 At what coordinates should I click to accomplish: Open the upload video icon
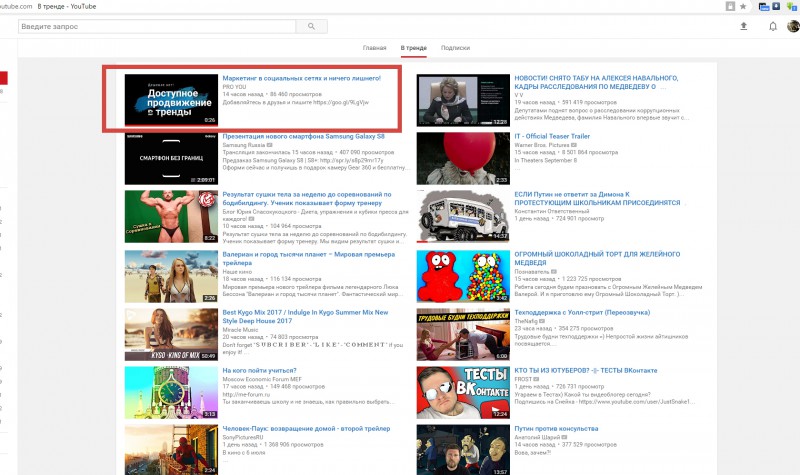tap(743, 26)
